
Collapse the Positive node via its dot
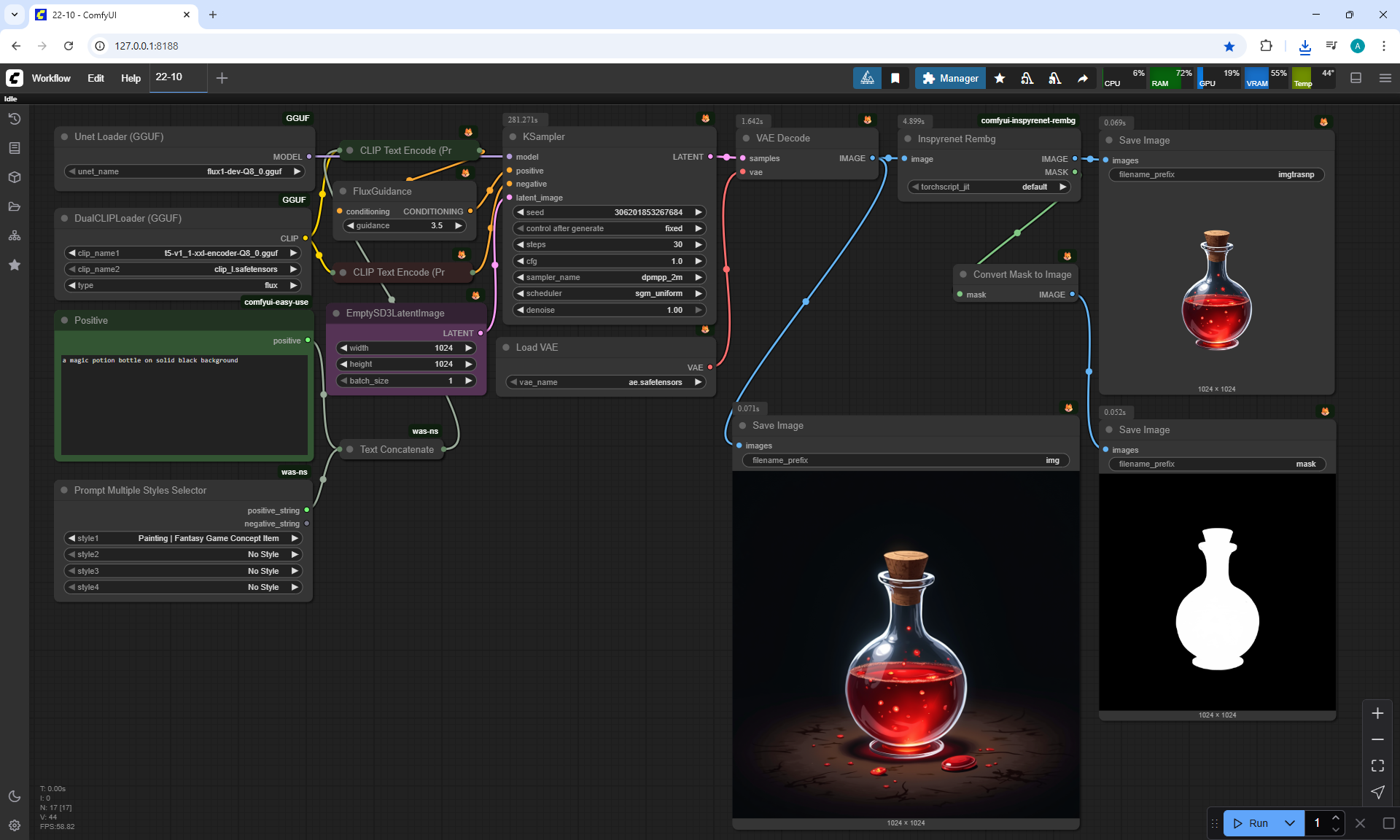pos(64,320)
